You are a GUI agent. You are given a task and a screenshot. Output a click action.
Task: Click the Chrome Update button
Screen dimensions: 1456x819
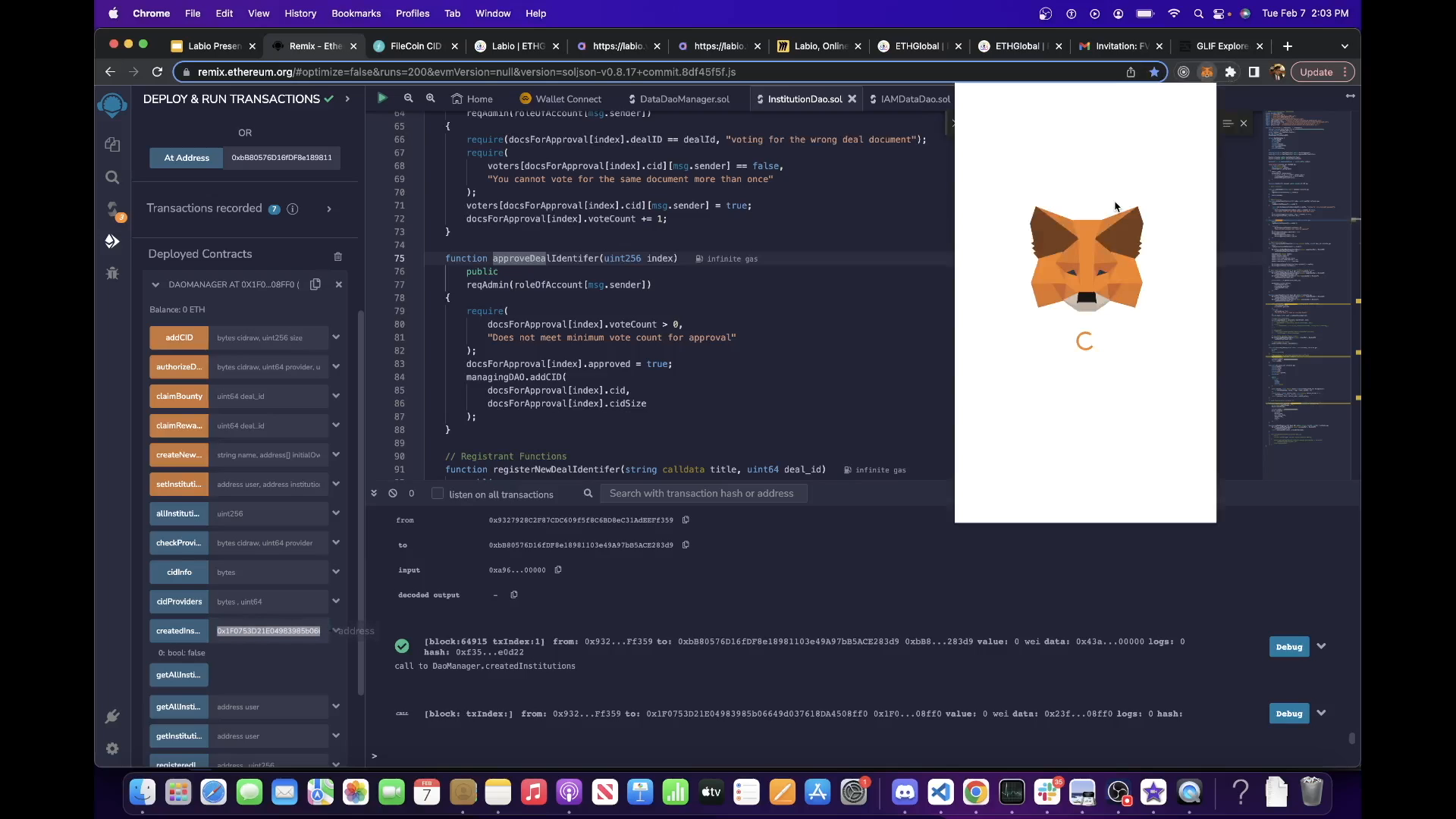pos(1323,72)
